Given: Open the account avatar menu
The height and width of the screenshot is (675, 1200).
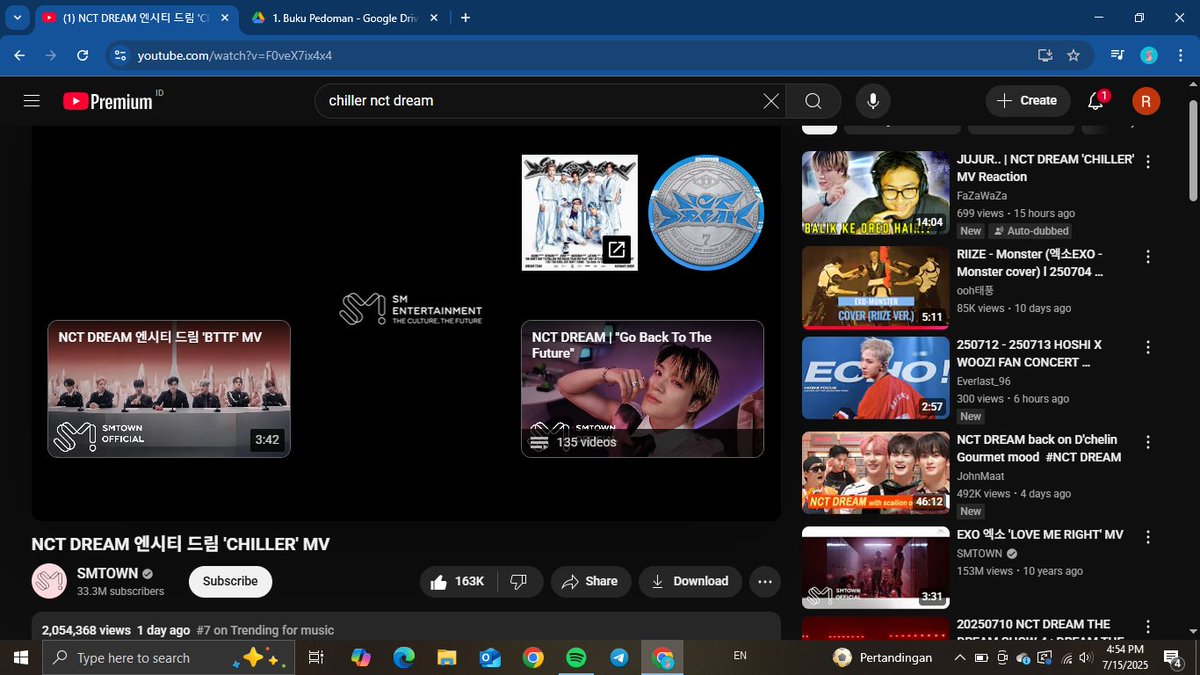Looking at the screenshot, I should pyautogui.click(x=1146, y=101).
